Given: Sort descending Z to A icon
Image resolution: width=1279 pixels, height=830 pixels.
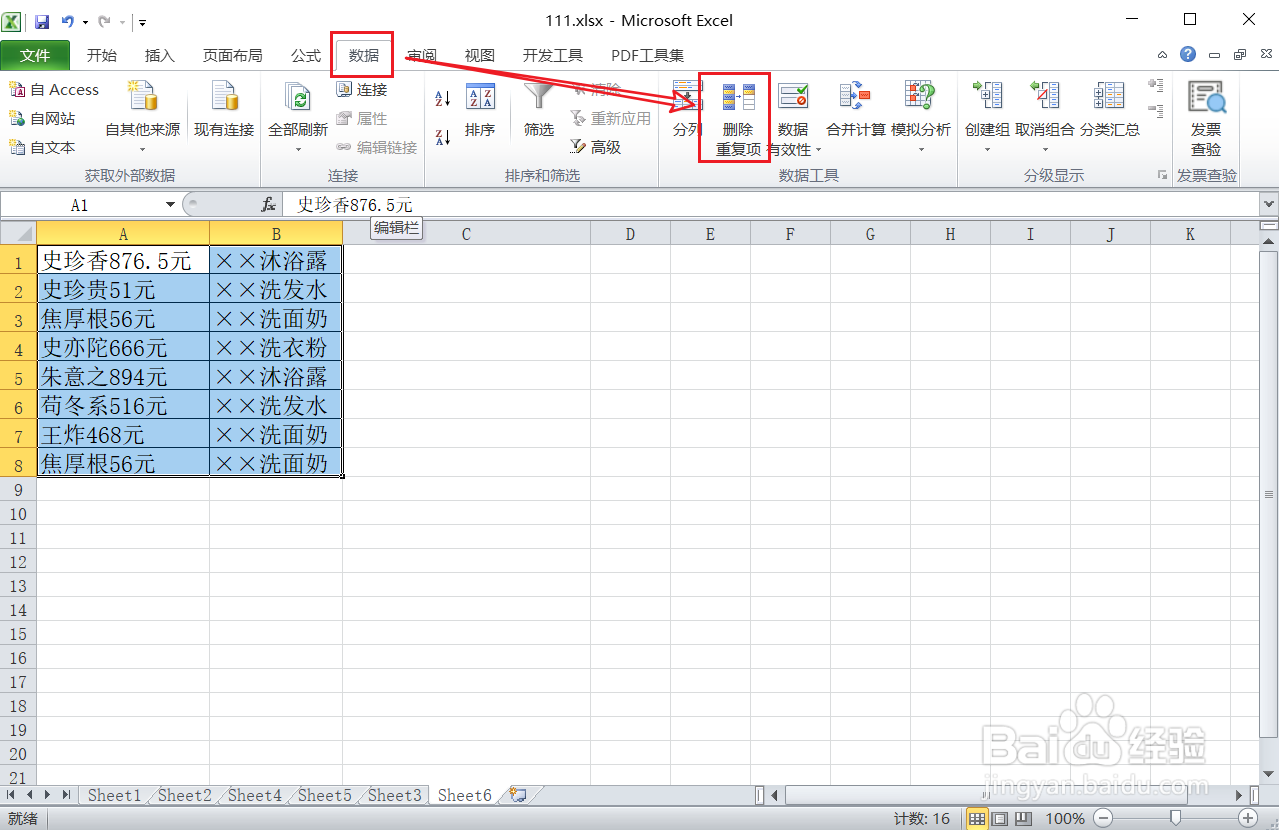Looking at the screenshot, I should point(443,137).
